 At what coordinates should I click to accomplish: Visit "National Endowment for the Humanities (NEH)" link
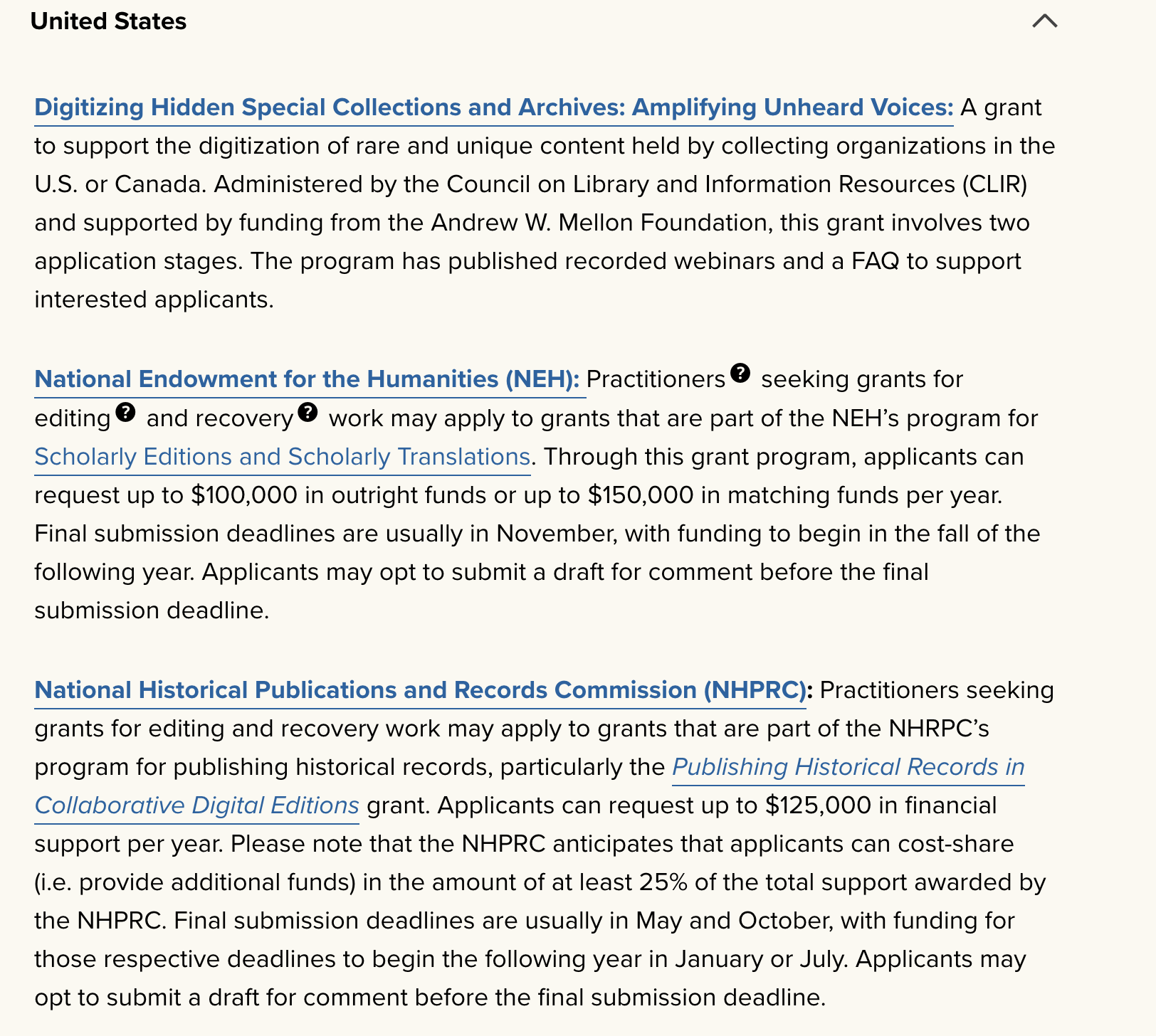[310, 379]
